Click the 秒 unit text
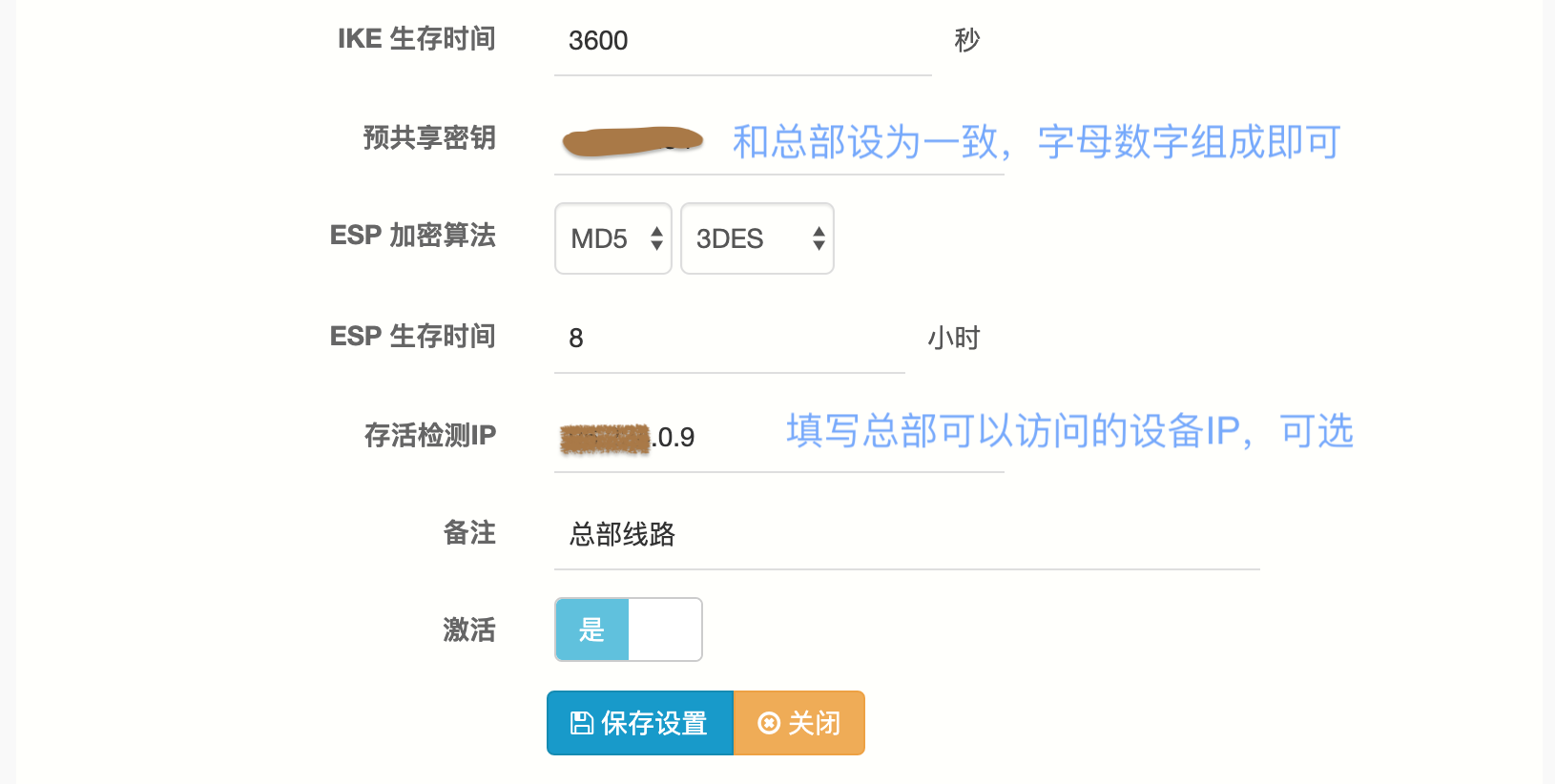Image resolution: width=1555 pixels, height=784 pixels. (x=966, y=40)
